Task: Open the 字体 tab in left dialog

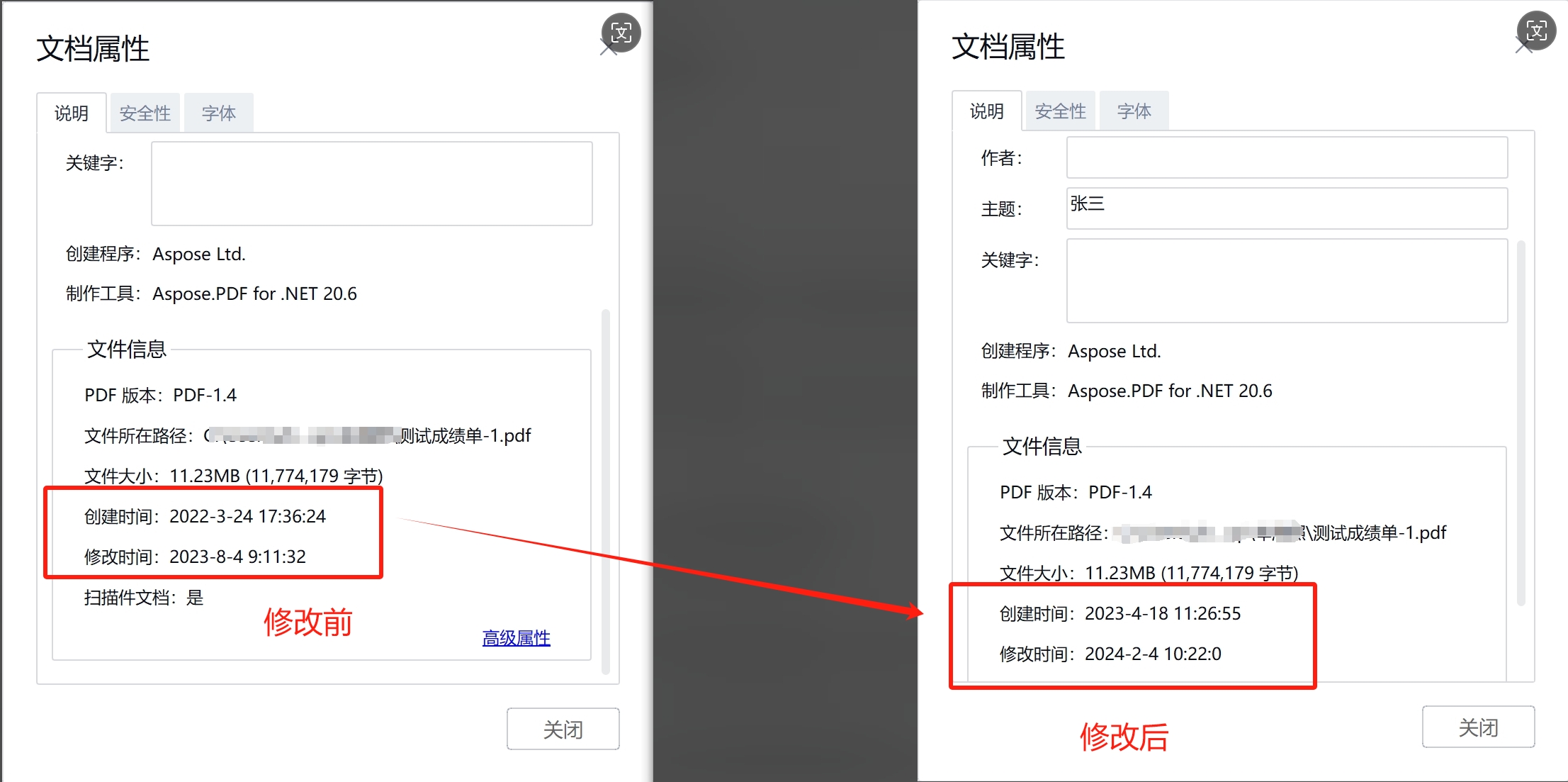Action: point(218,113)
